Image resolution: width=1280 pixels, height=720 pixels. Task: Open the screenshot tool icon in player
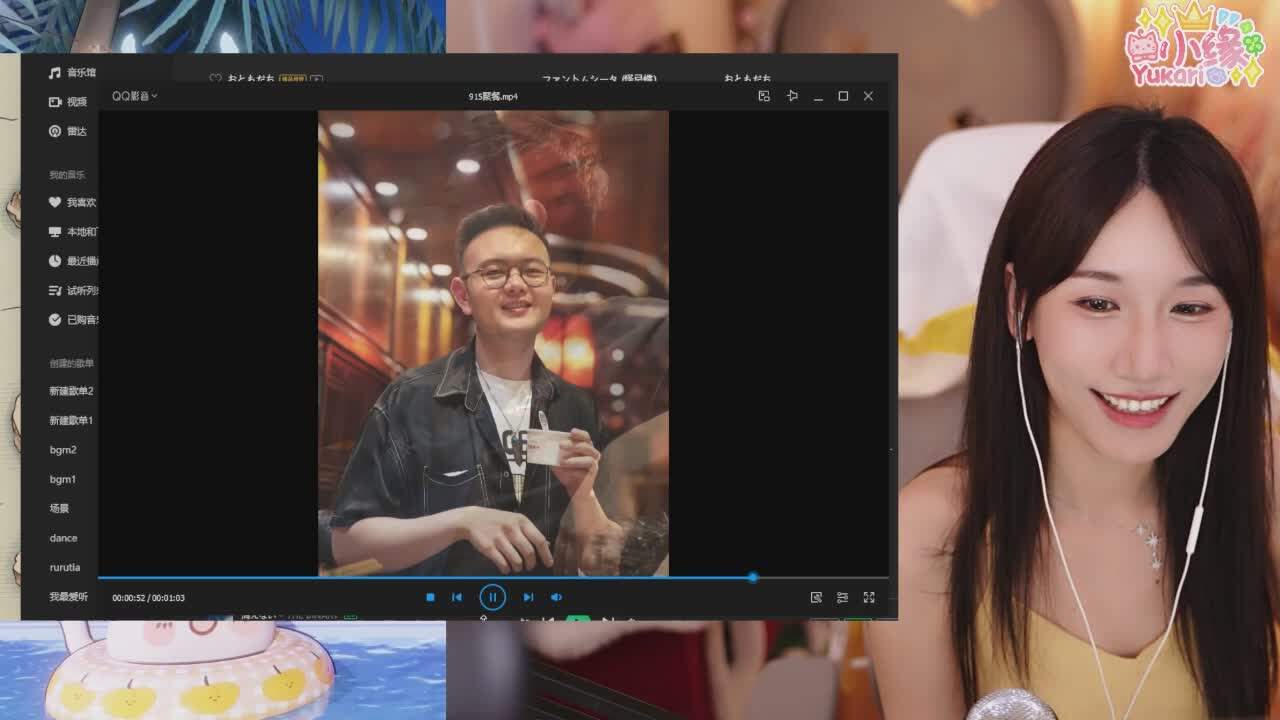[x=816, y=597]
